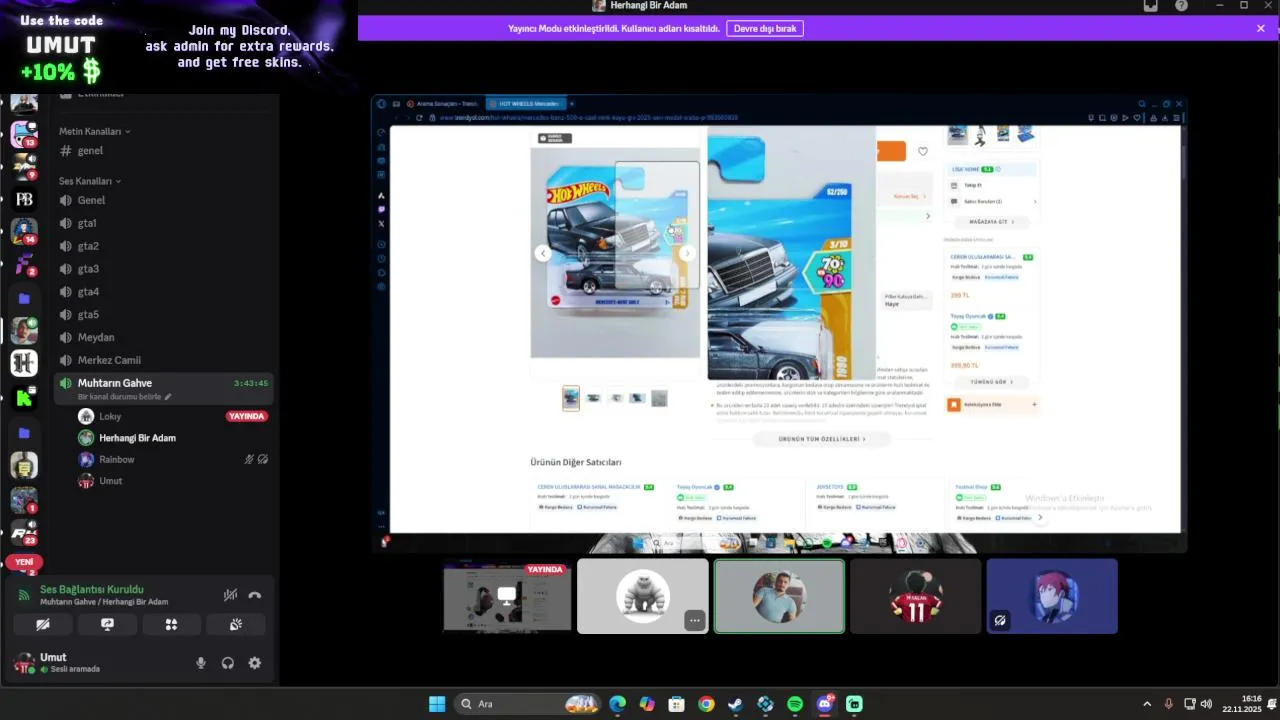Open Discord taskbar icon
The image size is (1280, 720).
[x=825, y=704]
